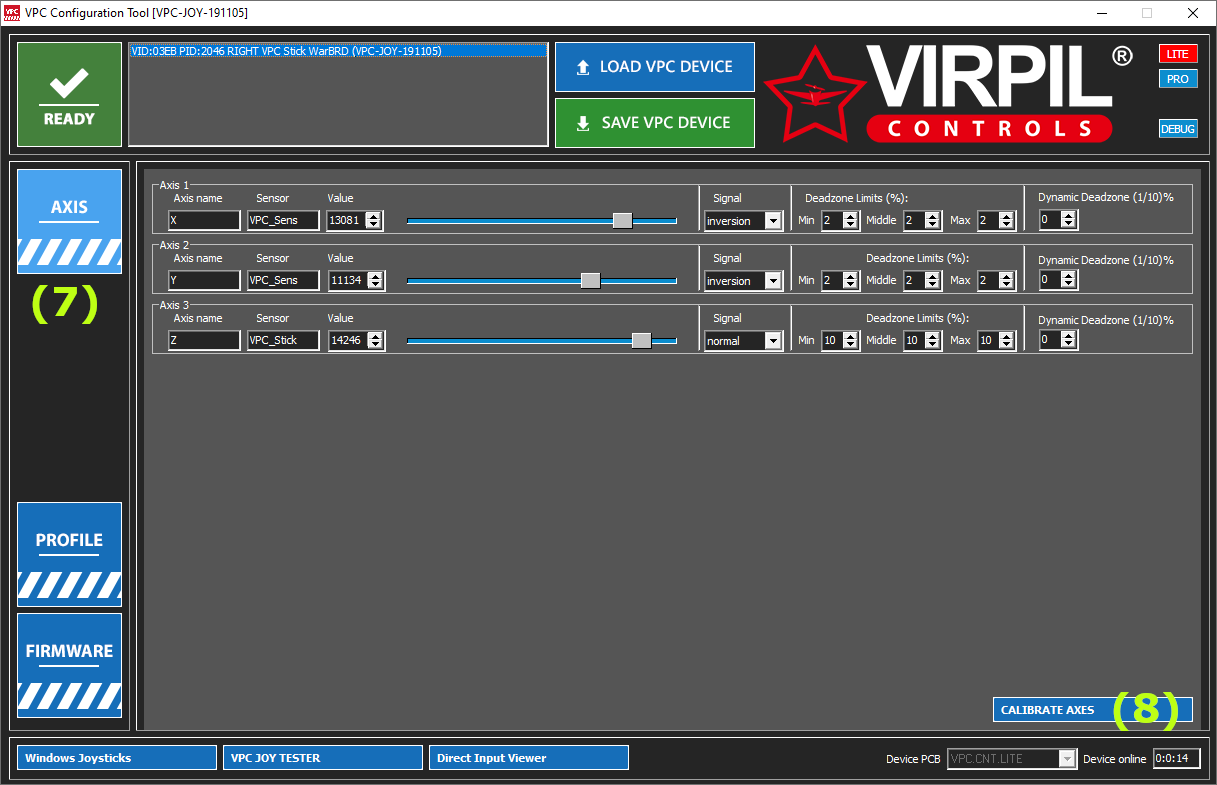
Task: Click Axis 2 Dynamic Deadzone spinner
Action: pos(1058,280)
